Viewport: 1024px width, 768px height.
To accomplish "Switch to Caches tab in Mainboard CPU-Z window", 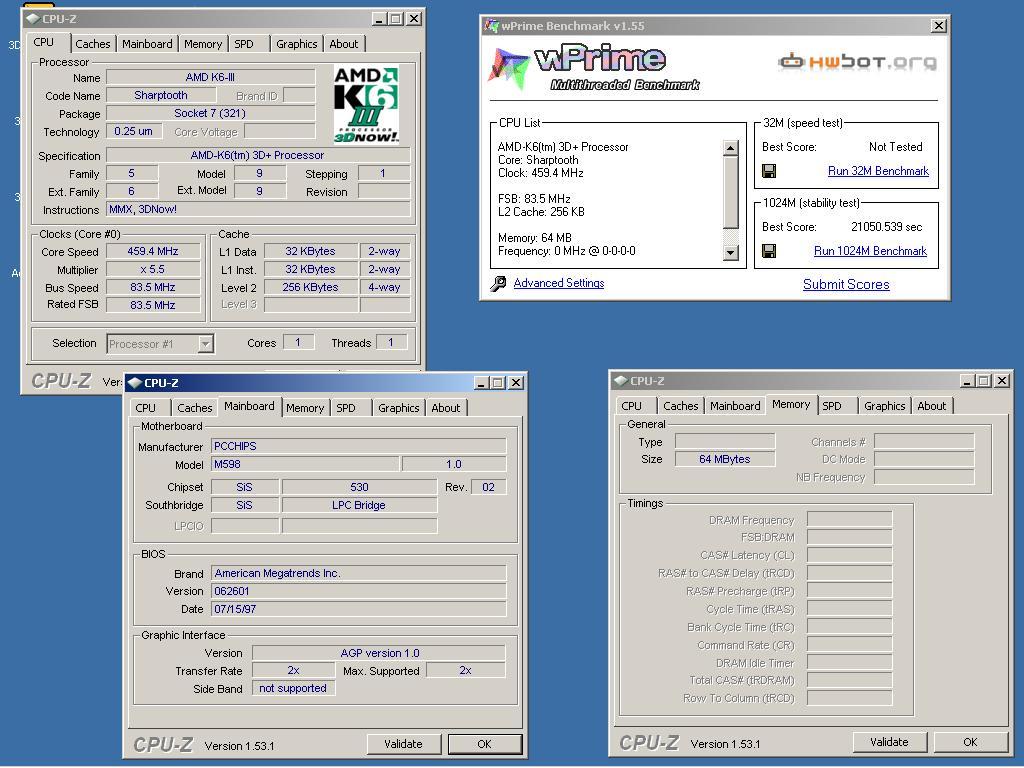I will [x=195, y=408].
